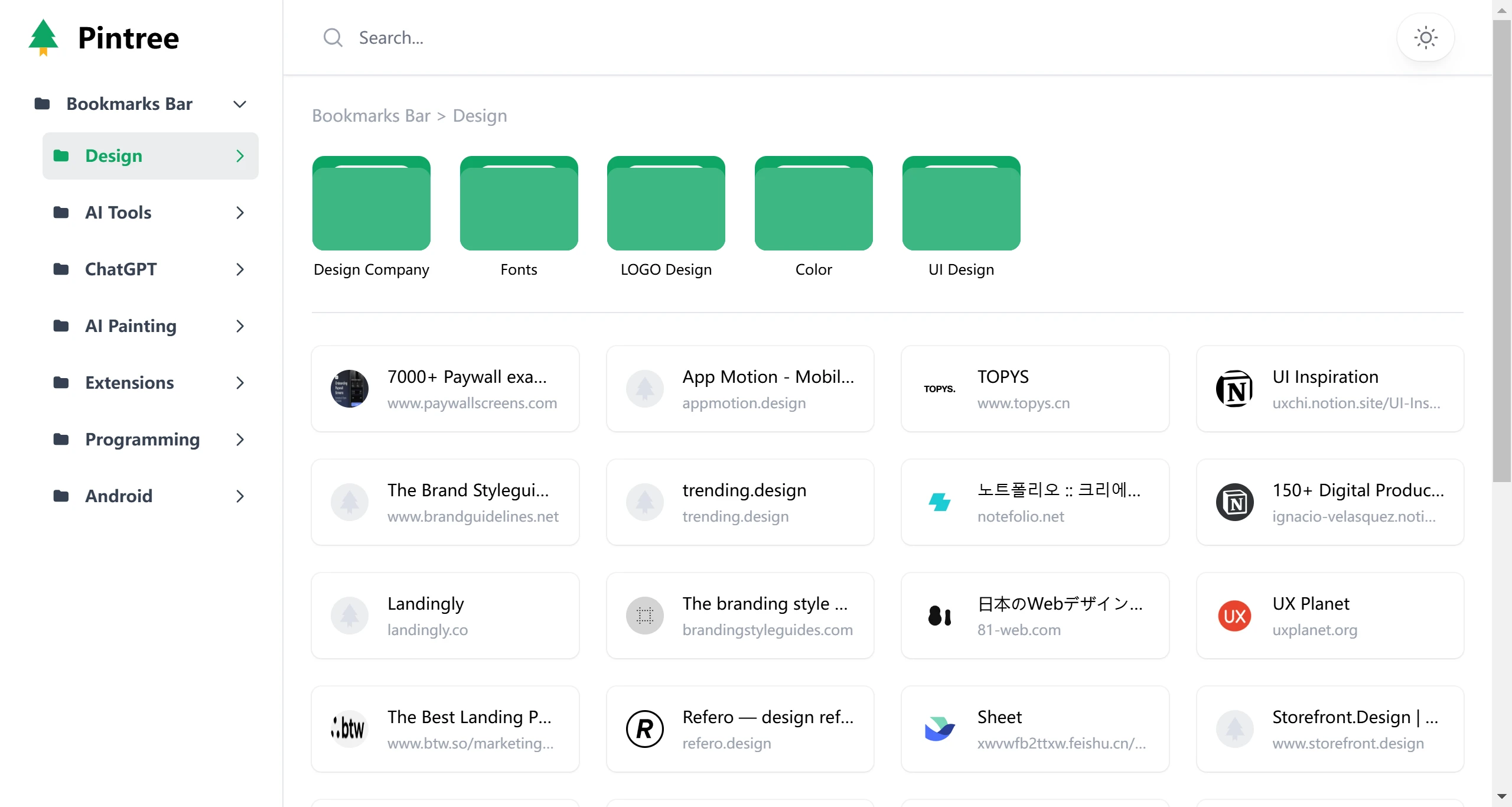Select the Android folder in sidebar
1512x807 pixels.
118,496
